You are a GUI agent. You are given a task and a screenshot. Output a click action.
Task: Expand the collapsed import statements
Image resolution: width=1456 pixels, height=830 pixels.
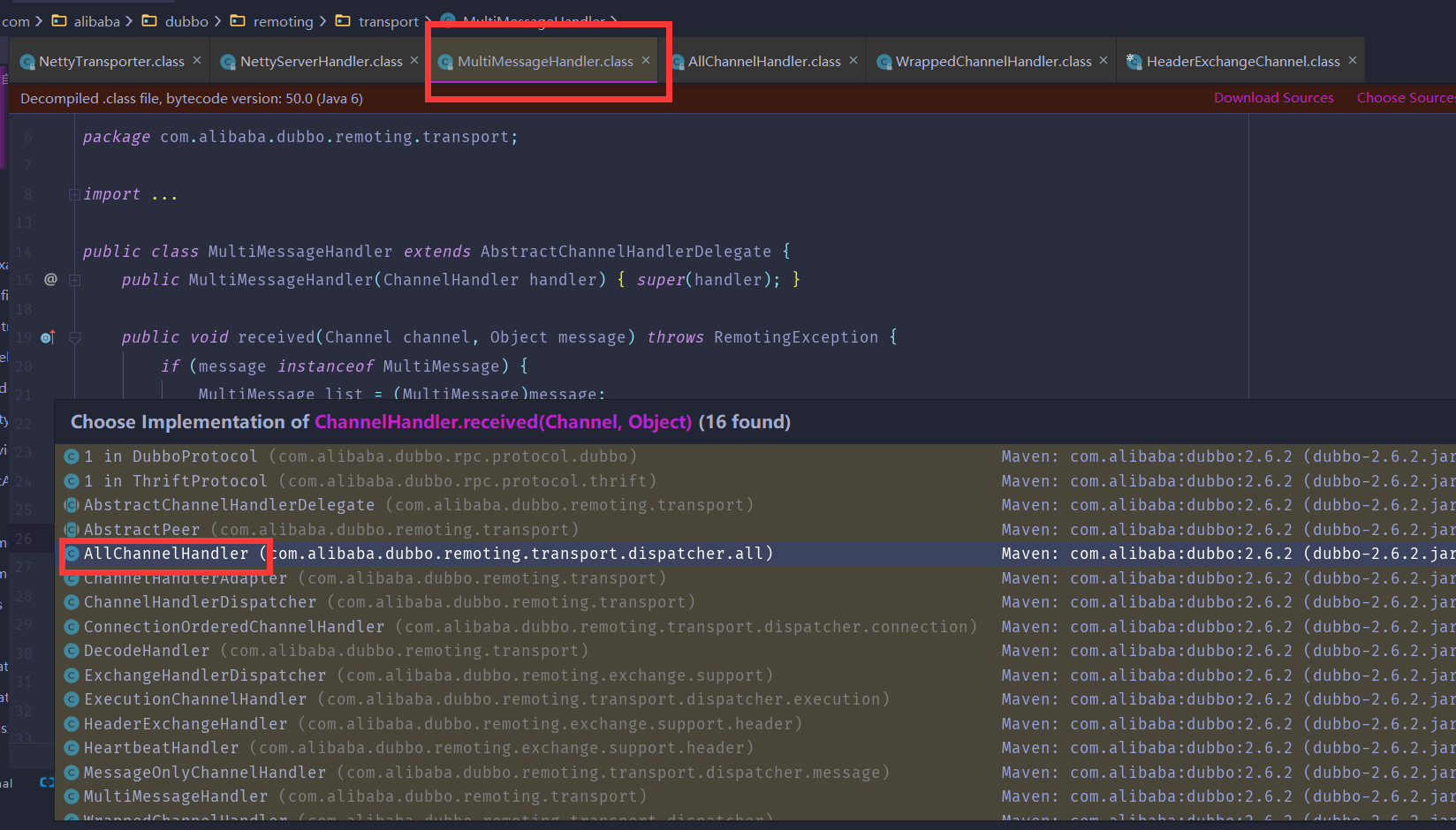(74, 194)
